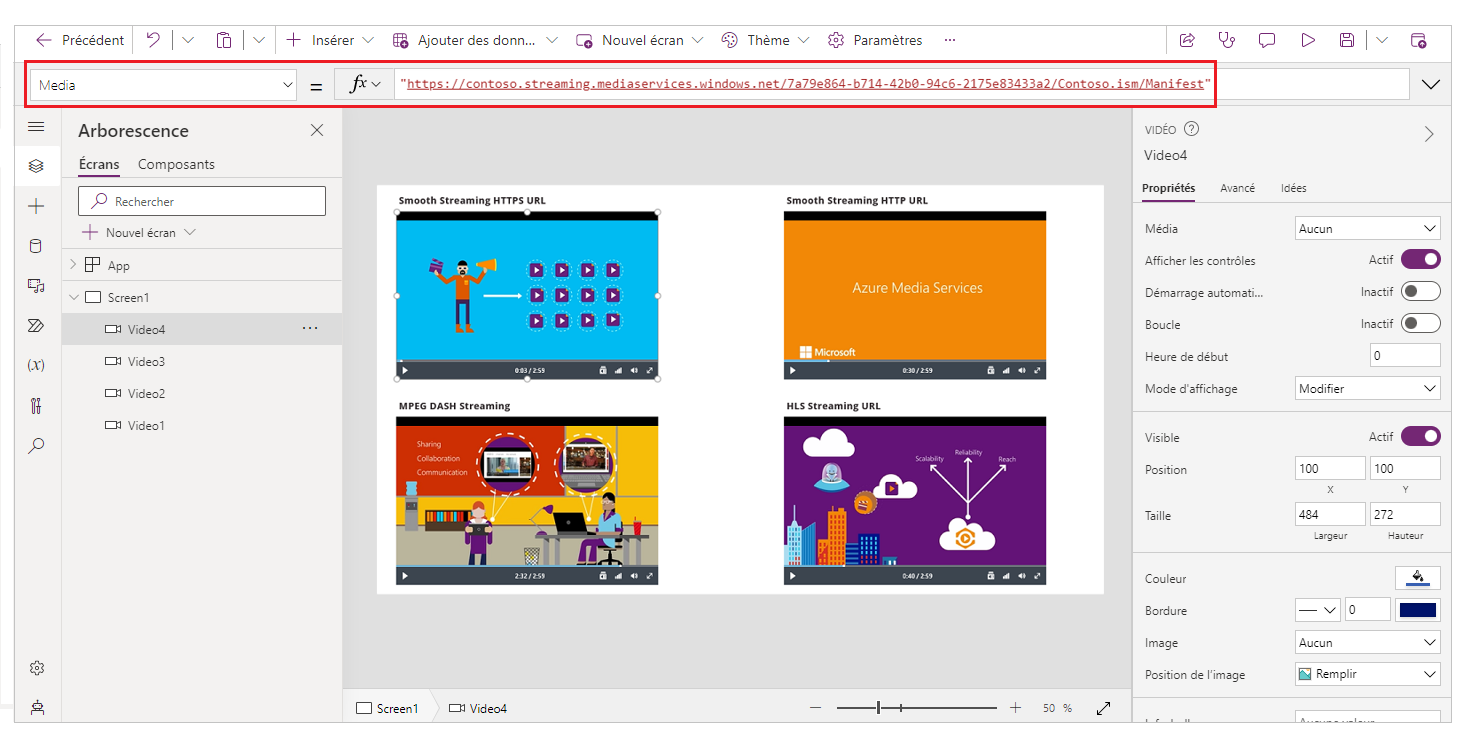Click Nouvel écran in the top toolbar

pyautogui.click(x=640, y=40)
